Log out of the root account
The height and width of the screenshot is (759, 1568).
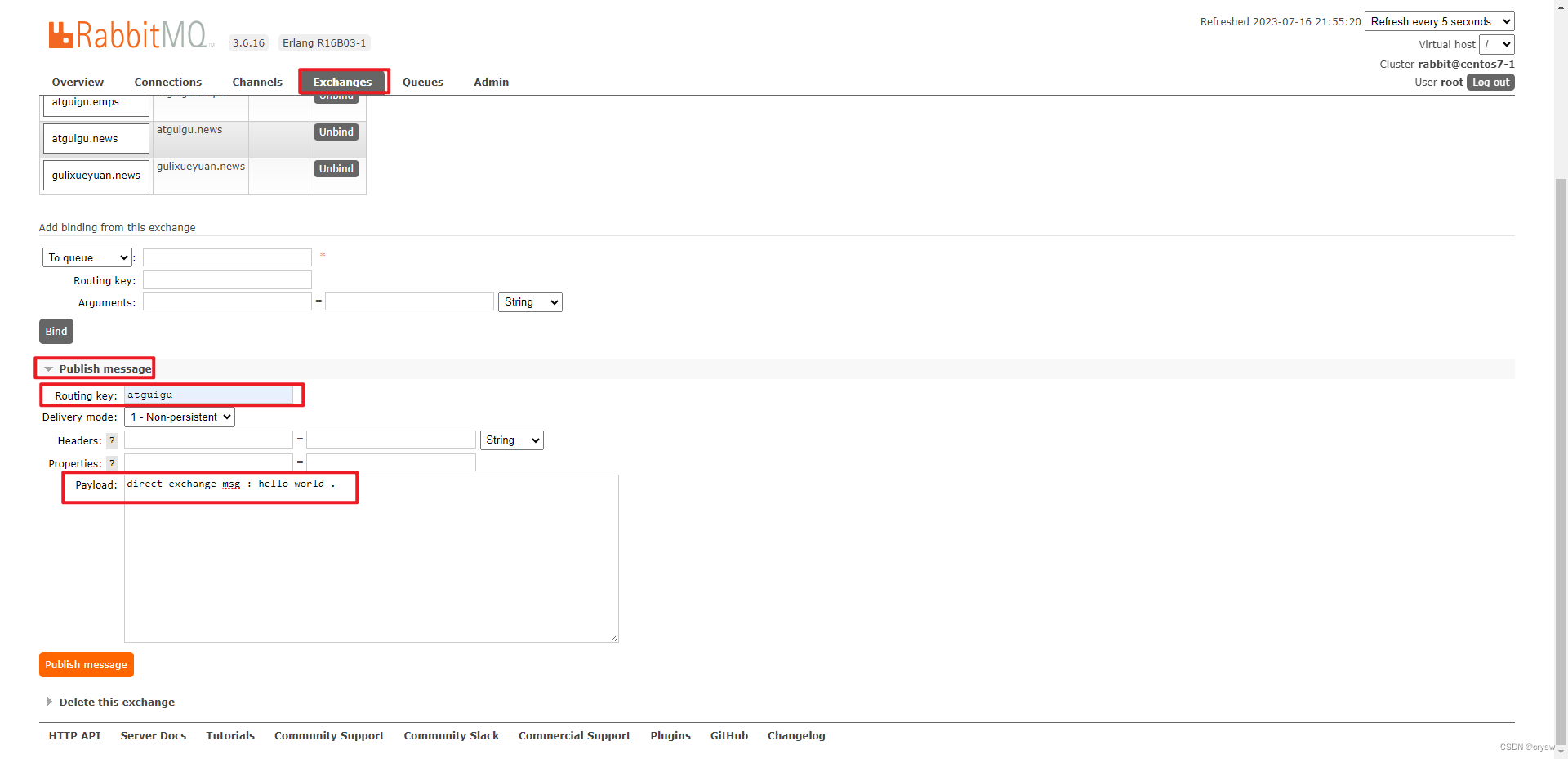click(1490, 82)
